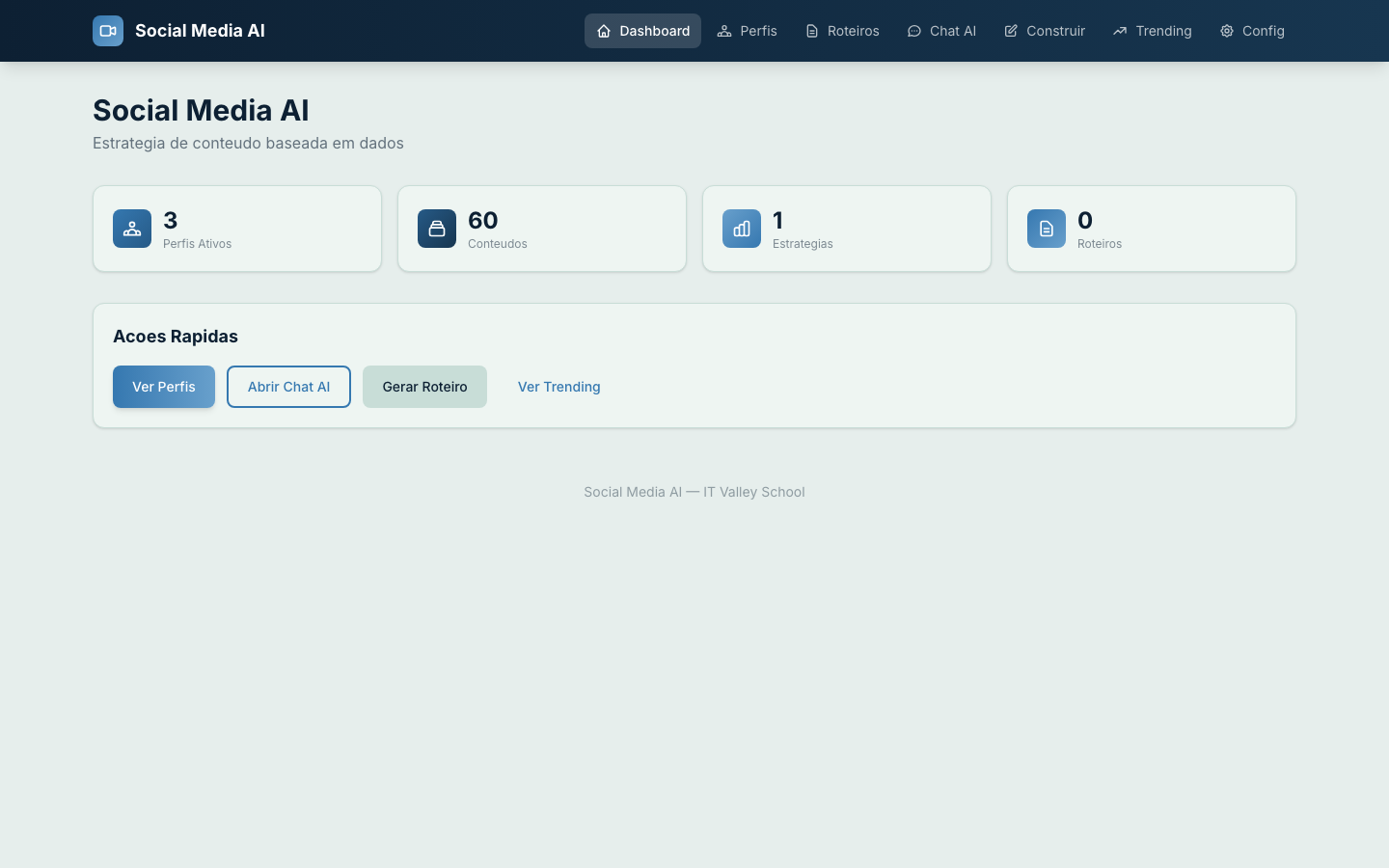Open the Construir section

[1045, 31]
